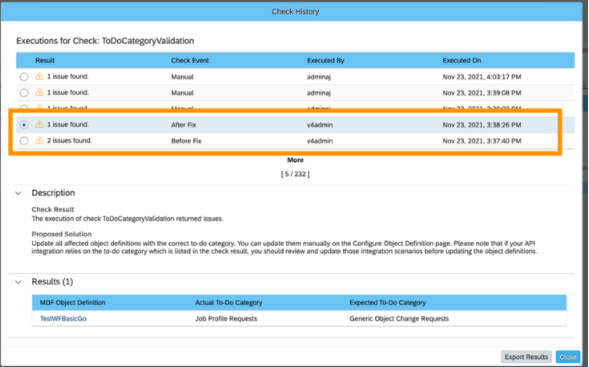
Task: Click the Actual To-Do Category column header
Action: pos(229,303)
